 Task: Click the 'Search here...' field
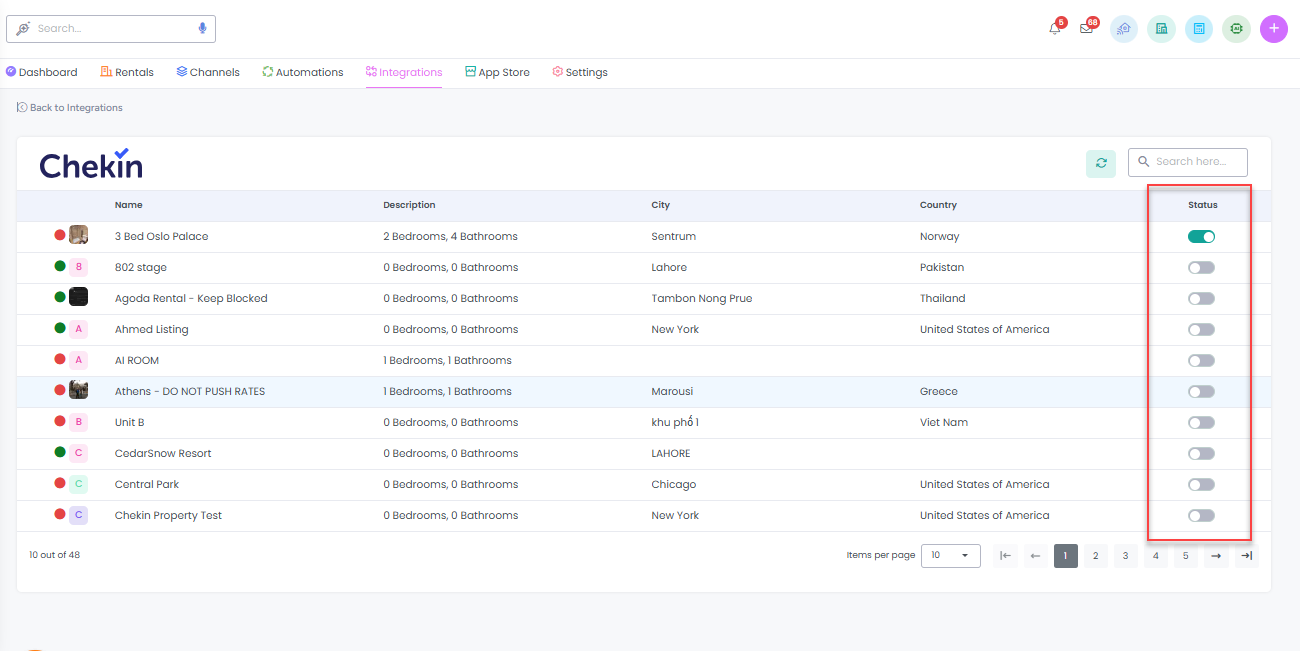[1188, 162]
